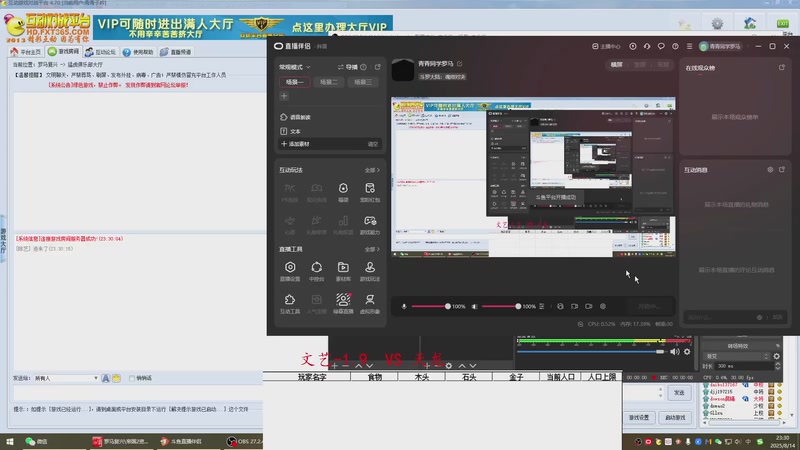Click 游戏设置 button in game platform
This screenshot has height=450, width=800.
(639, 417)
